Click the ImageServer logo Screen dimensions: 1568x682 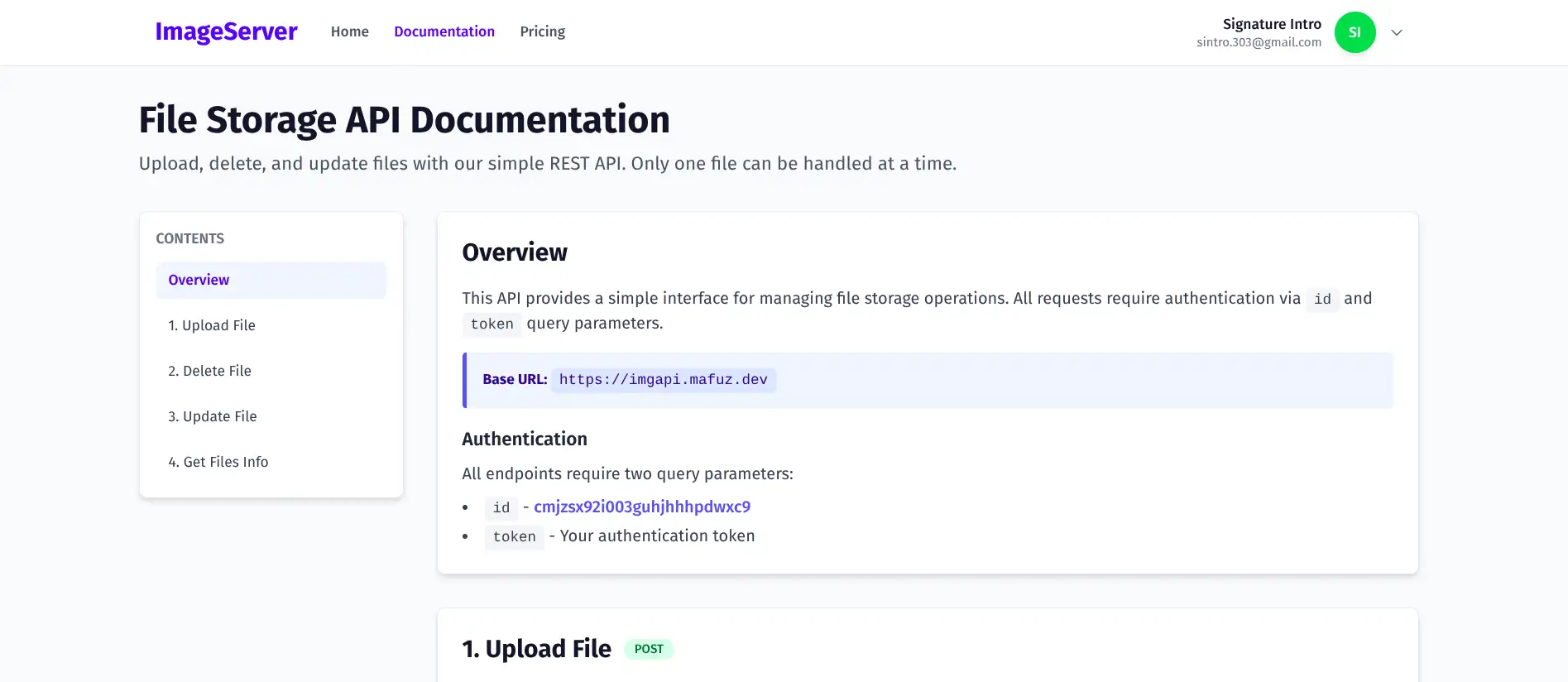226,31
